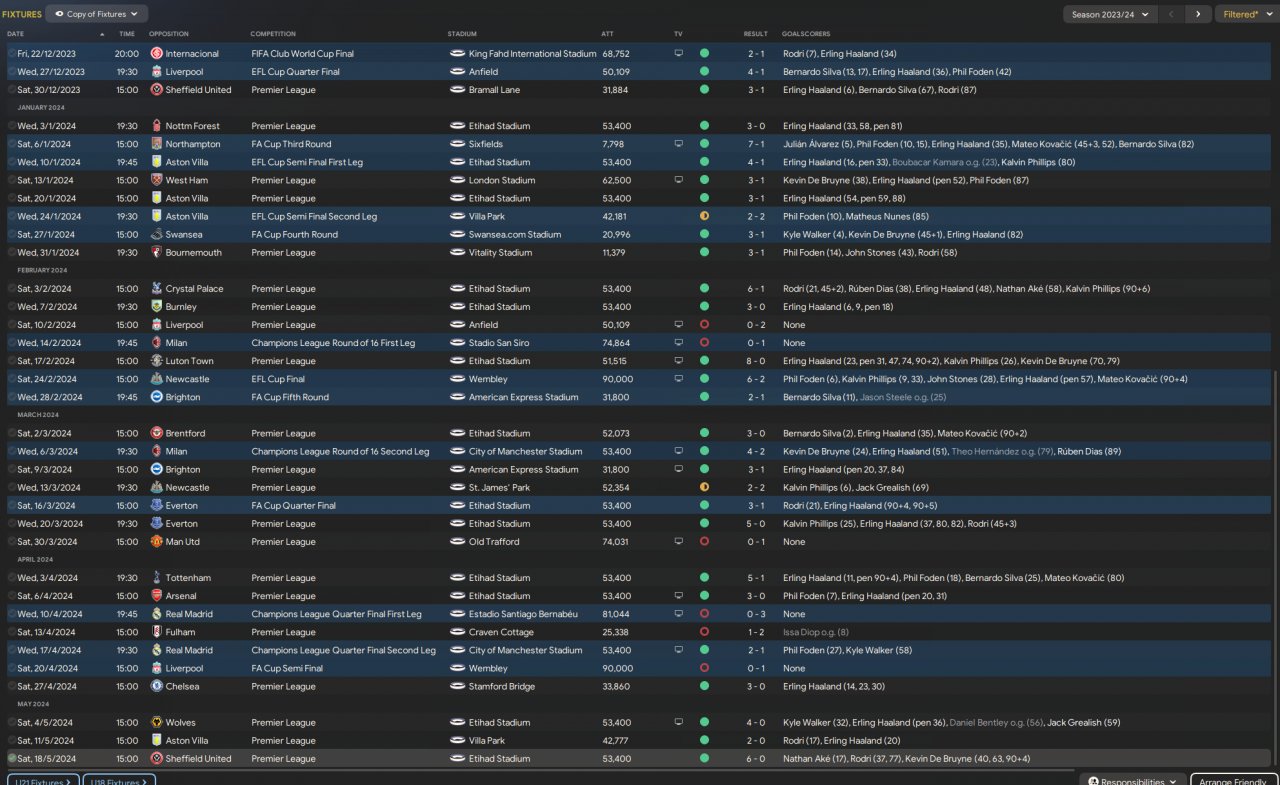Toggle the row selector for Wed, 14/2/2024
Image resolution: width=1280 pixels, height=785 pixels.
pyautogui.click(x=11, y=343)
